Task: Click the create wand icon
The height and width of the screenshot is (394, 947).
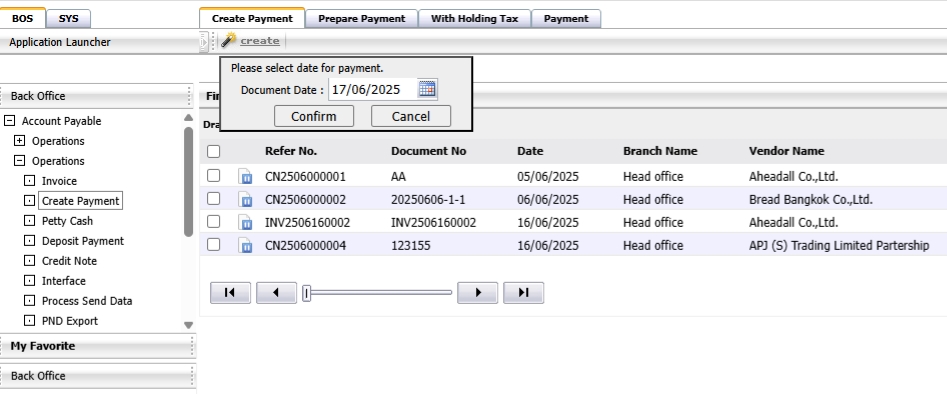Action: pyautogui.click(x=228, y=40)
